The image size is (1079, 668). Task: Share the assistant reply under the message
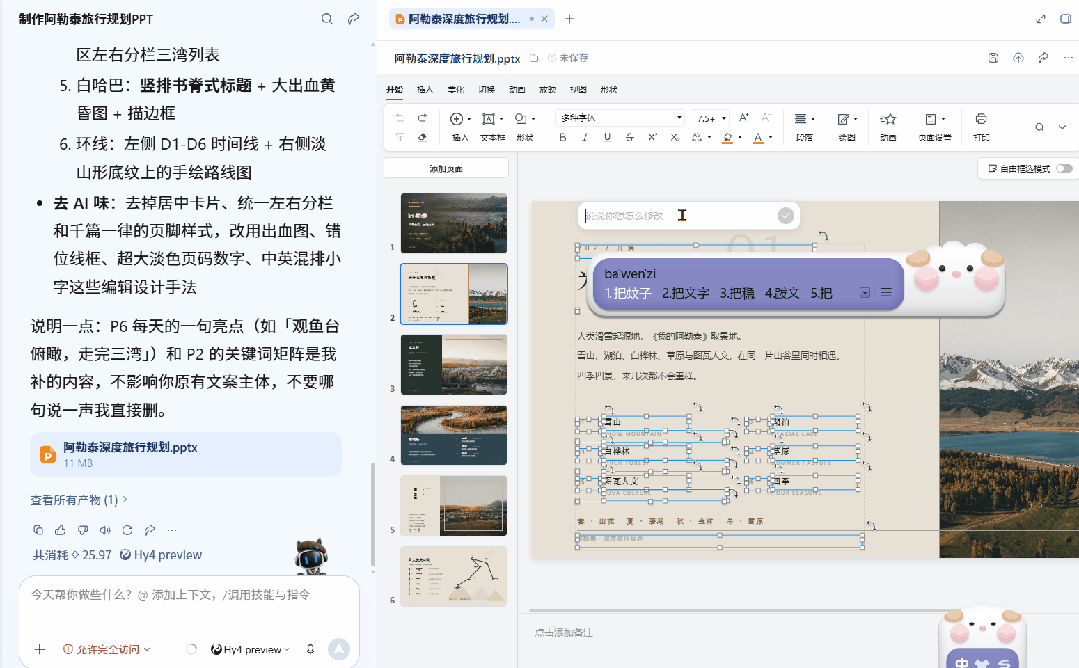(149, 530)
